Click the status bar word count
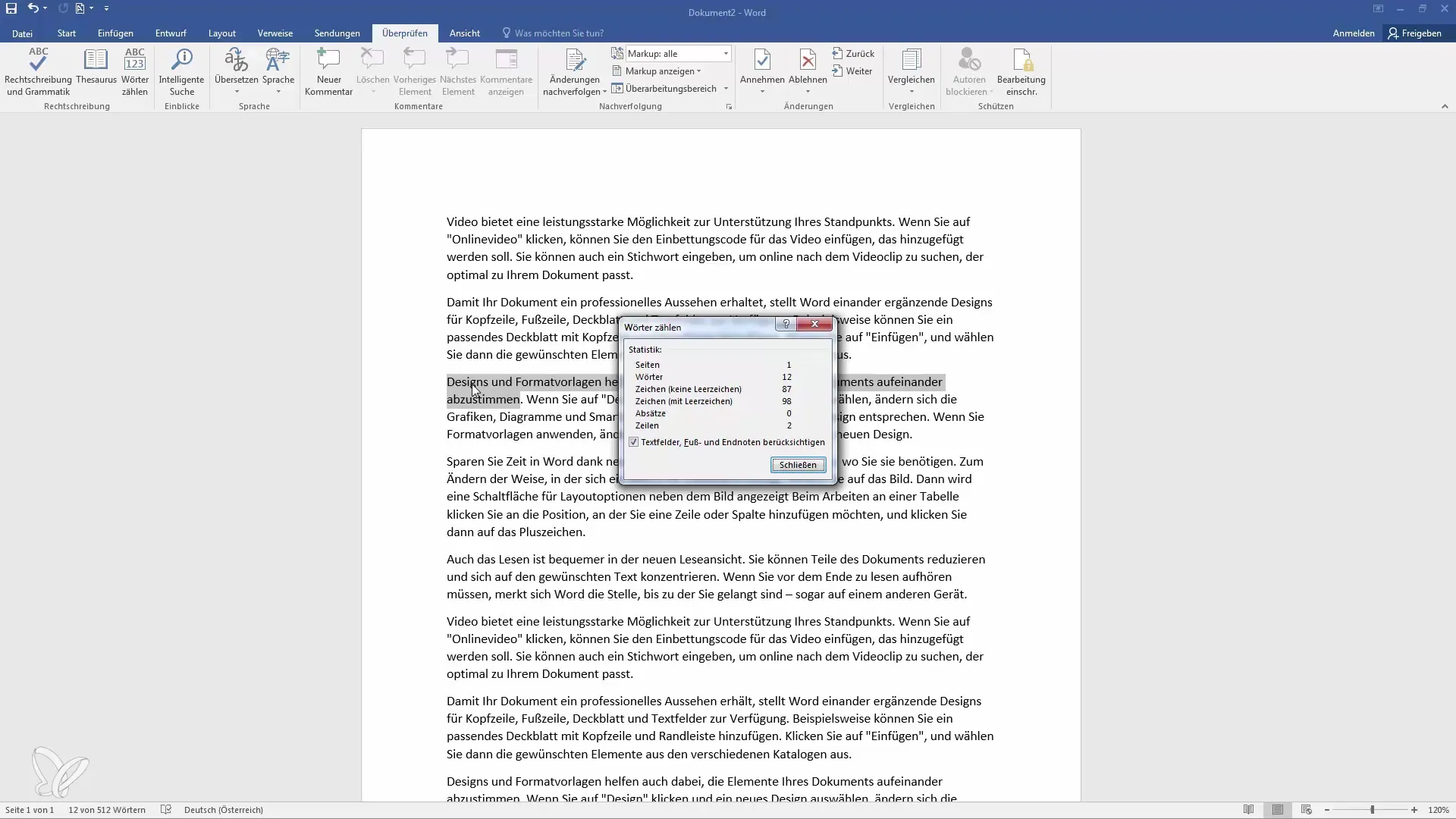The image size is (1456, 819). coord(107,810)
